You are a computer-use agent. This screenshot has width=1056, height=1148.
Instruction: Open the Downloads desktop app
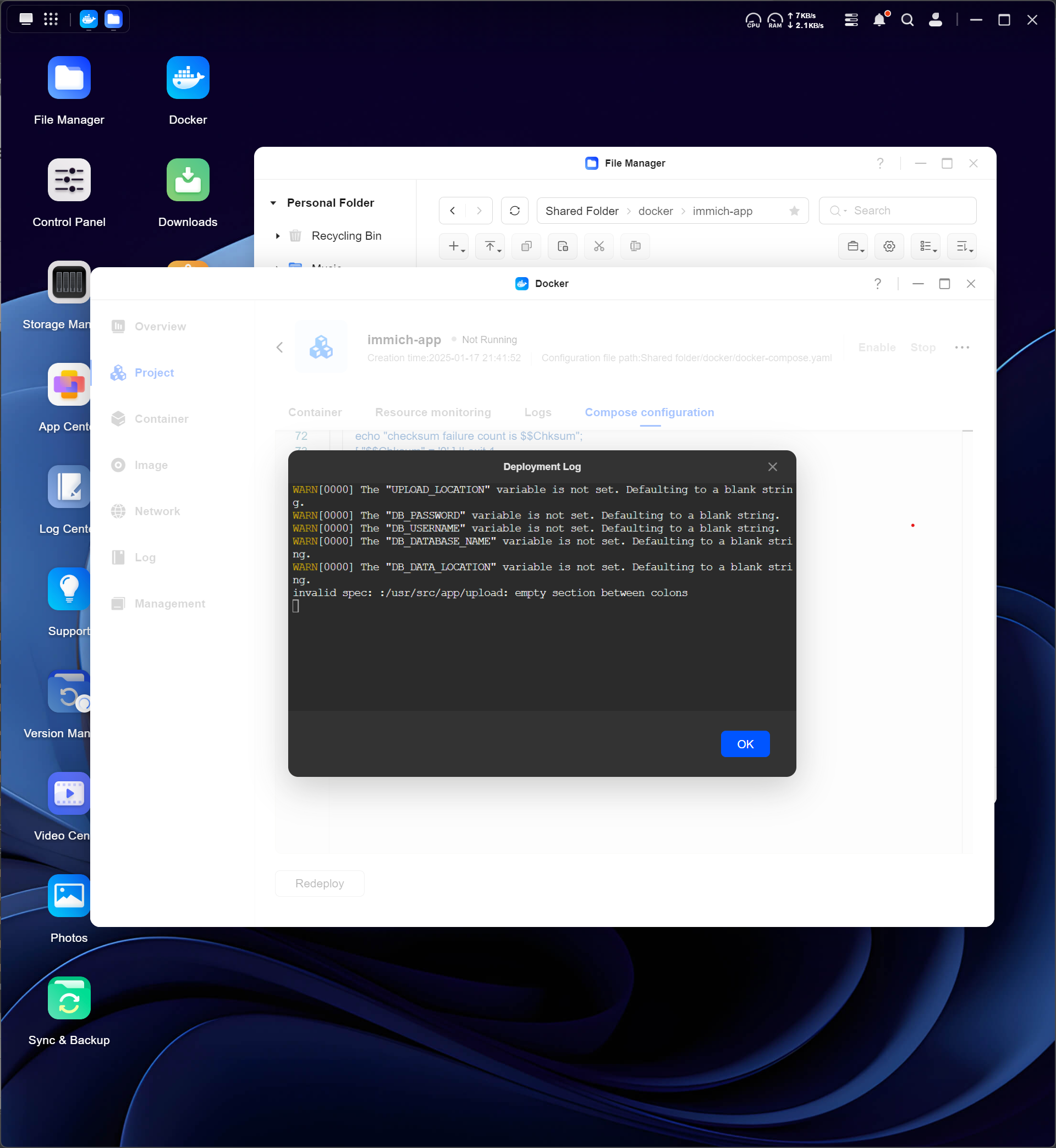click(188, 180)
